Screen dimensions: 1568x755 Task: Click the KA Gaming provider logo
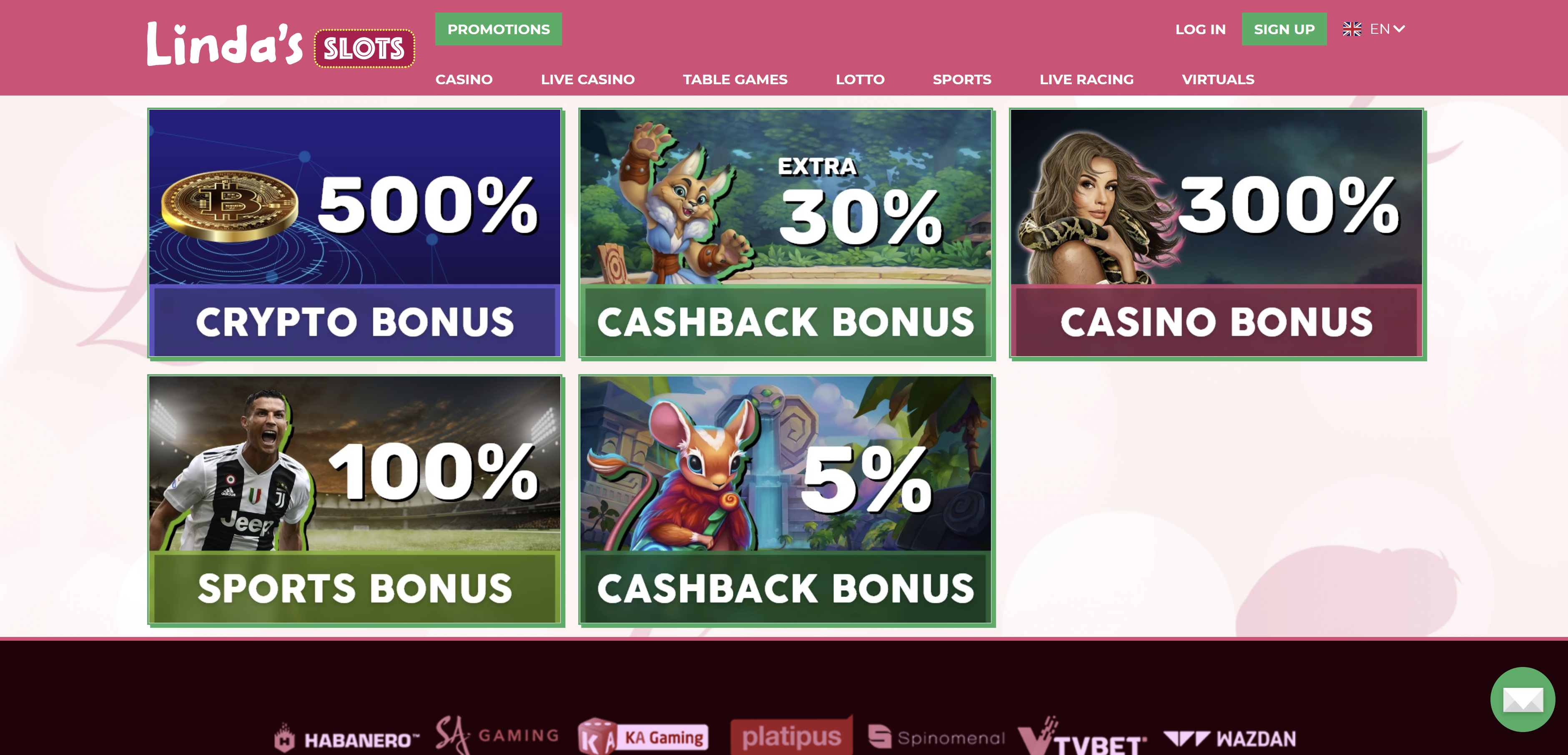(643, 737)
